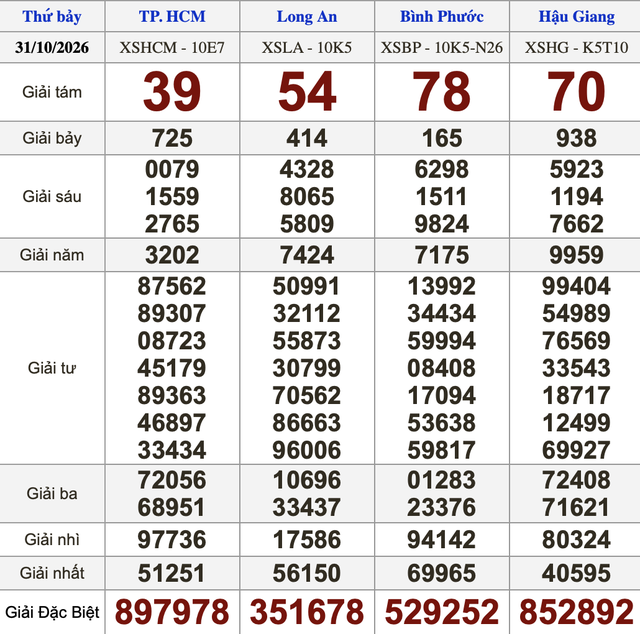640x634 pixels.
Task: Select Giải nhì number 80324
Action: point(576,539)
